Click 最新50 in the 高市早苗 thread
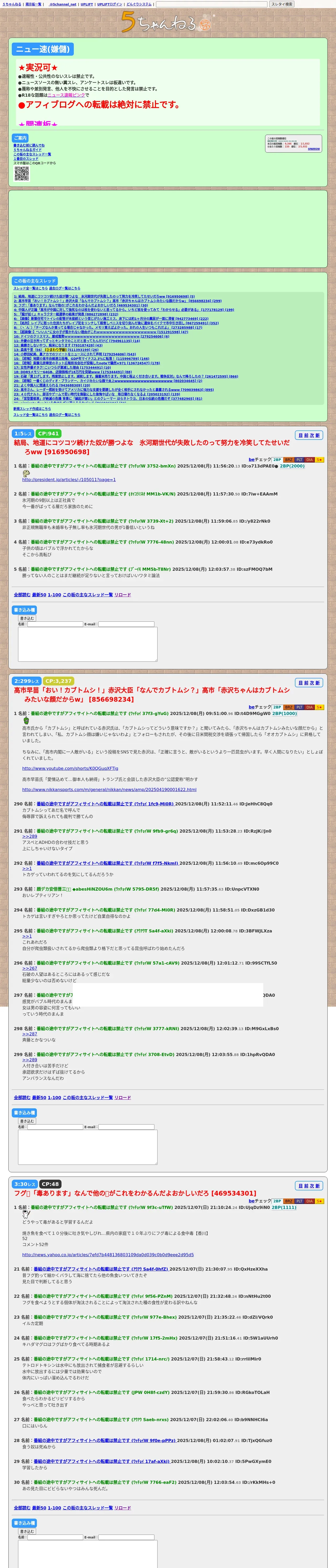Viewport: 336px width, 1568px height. pos(39,1098)
